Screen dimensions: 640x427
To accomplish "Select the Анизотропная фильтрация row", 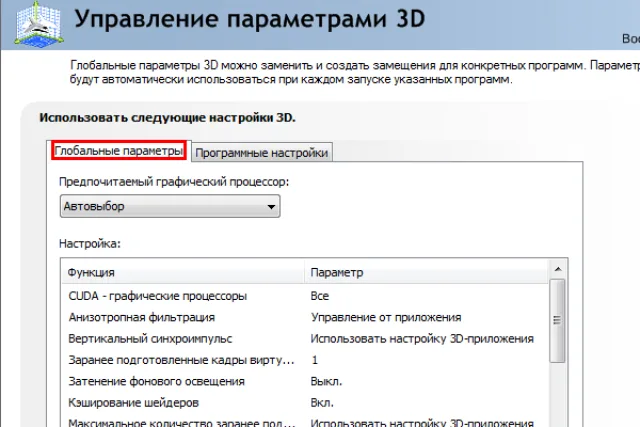I will tap(305, 317).
